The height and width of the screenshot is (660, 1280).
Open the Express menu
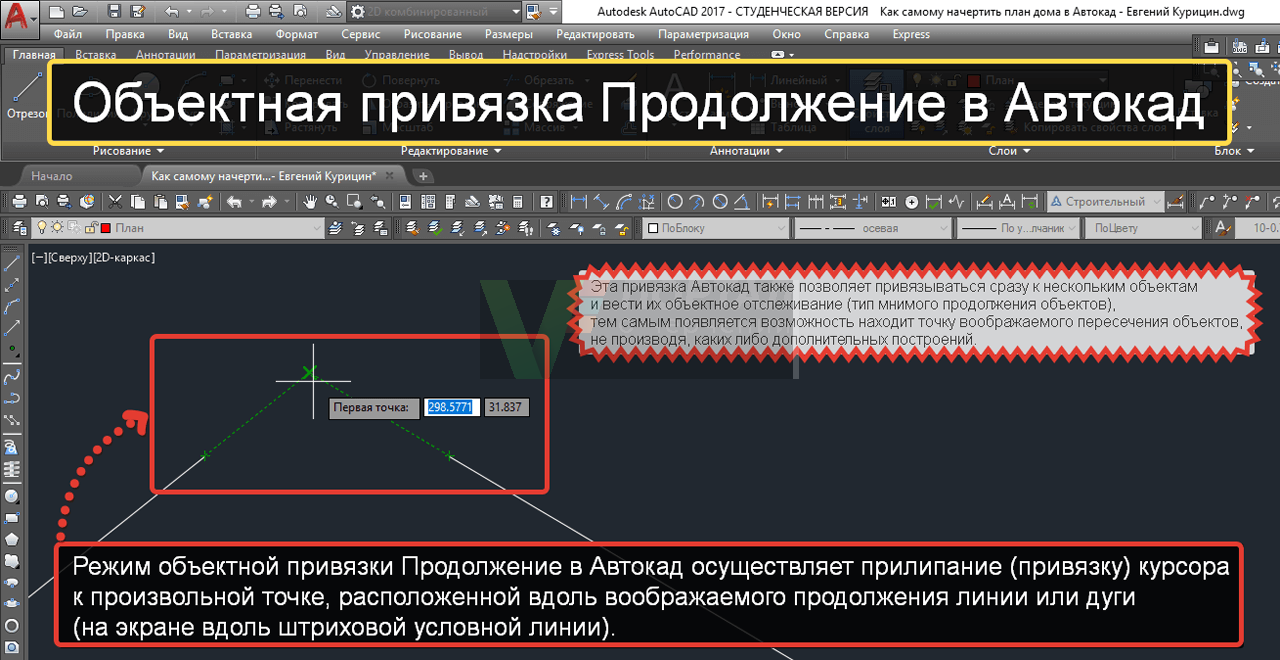911,34
